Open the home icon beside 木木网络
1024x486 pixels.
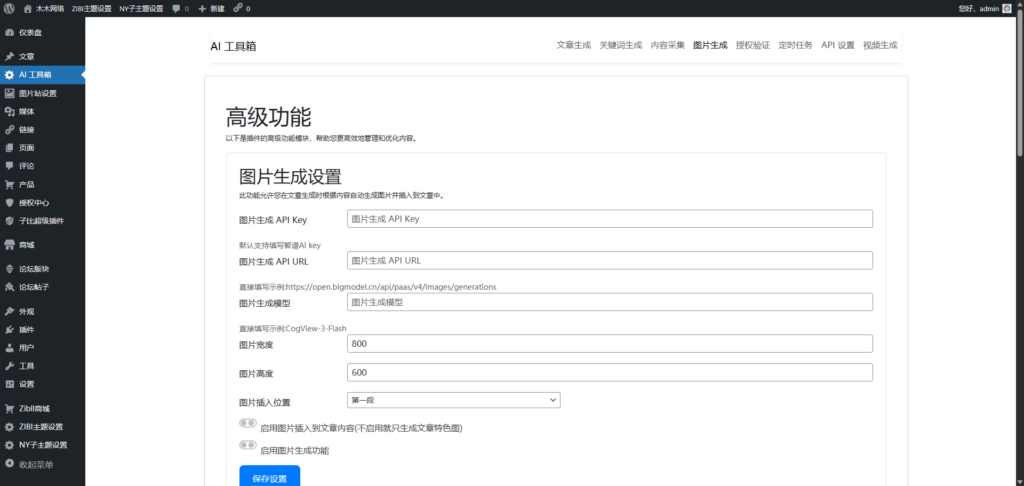(x=27, y=8)
